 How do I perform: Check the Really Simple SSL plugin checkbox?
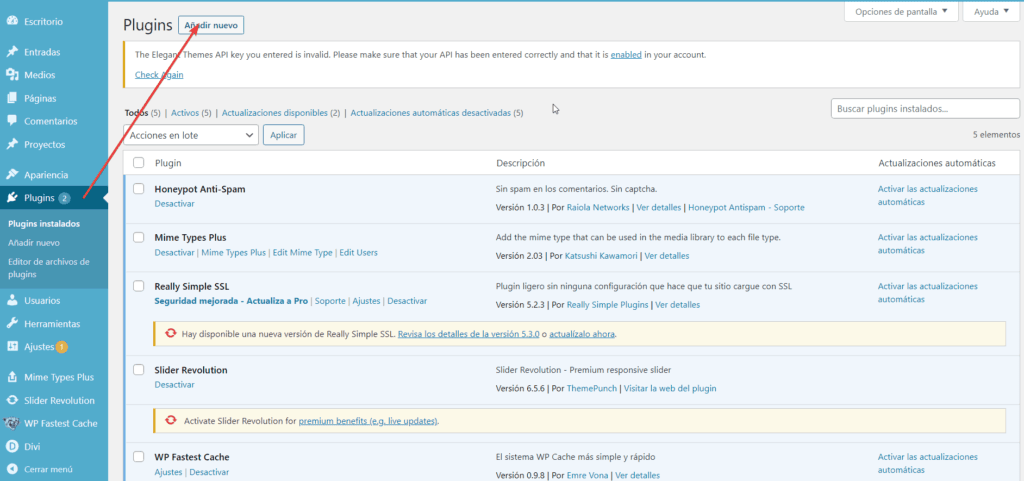[138, 286]
